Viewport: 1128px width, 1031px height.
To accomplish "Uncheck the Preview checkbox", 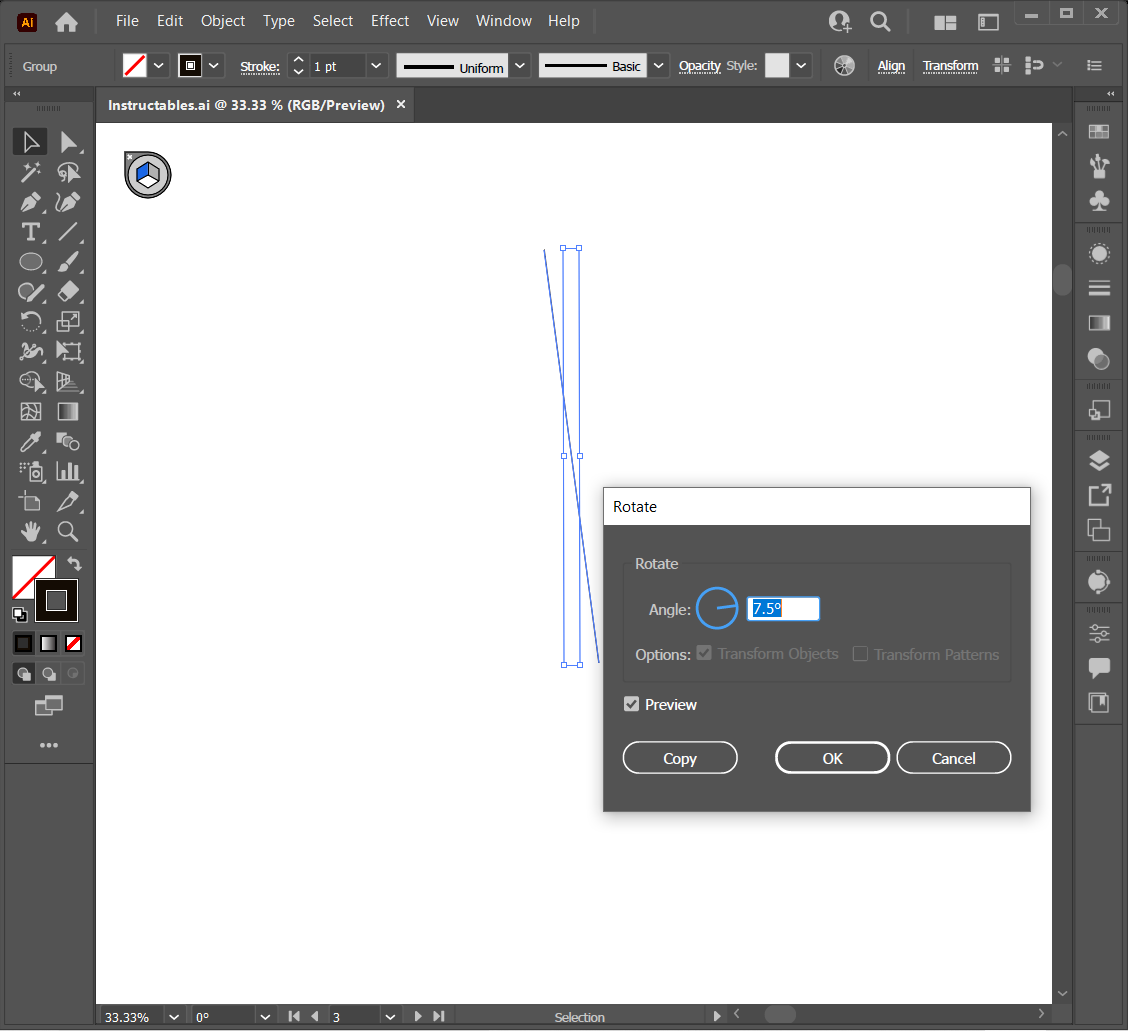I will pos(631,704).
